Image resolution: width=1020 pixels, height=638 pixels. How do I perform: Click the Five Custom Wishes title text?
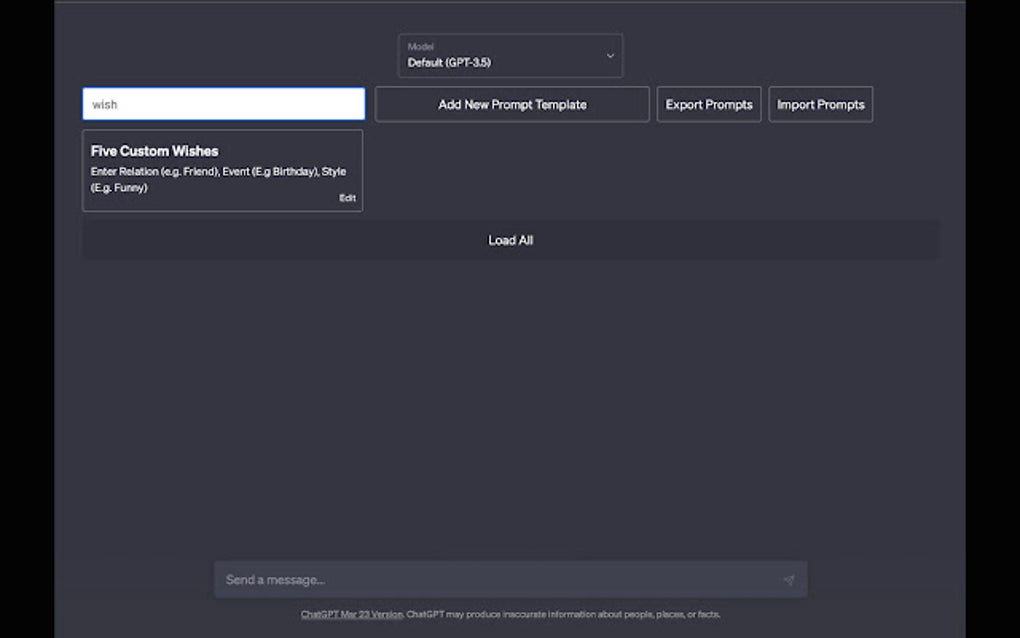click(x=154, y=151)
